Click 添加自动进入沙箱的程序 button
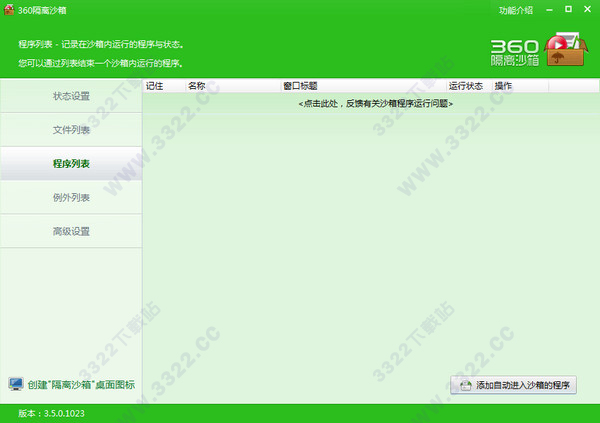Image resolution: width=600 pixels, height=423 pixels. (513, 385)
